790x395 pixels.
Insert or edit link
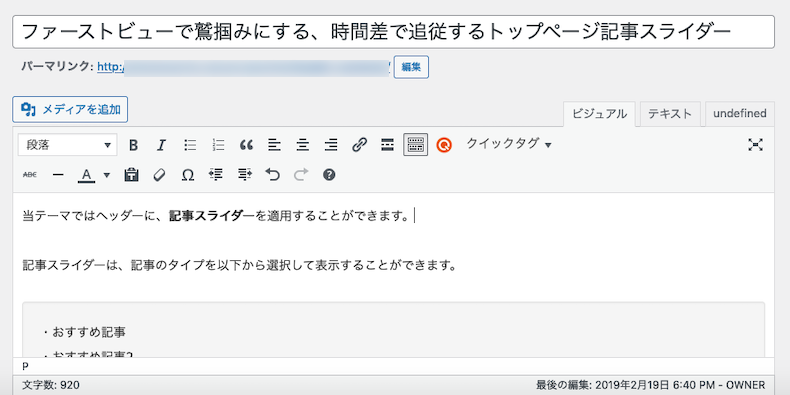pyautogui.click(x=359, y=145)
